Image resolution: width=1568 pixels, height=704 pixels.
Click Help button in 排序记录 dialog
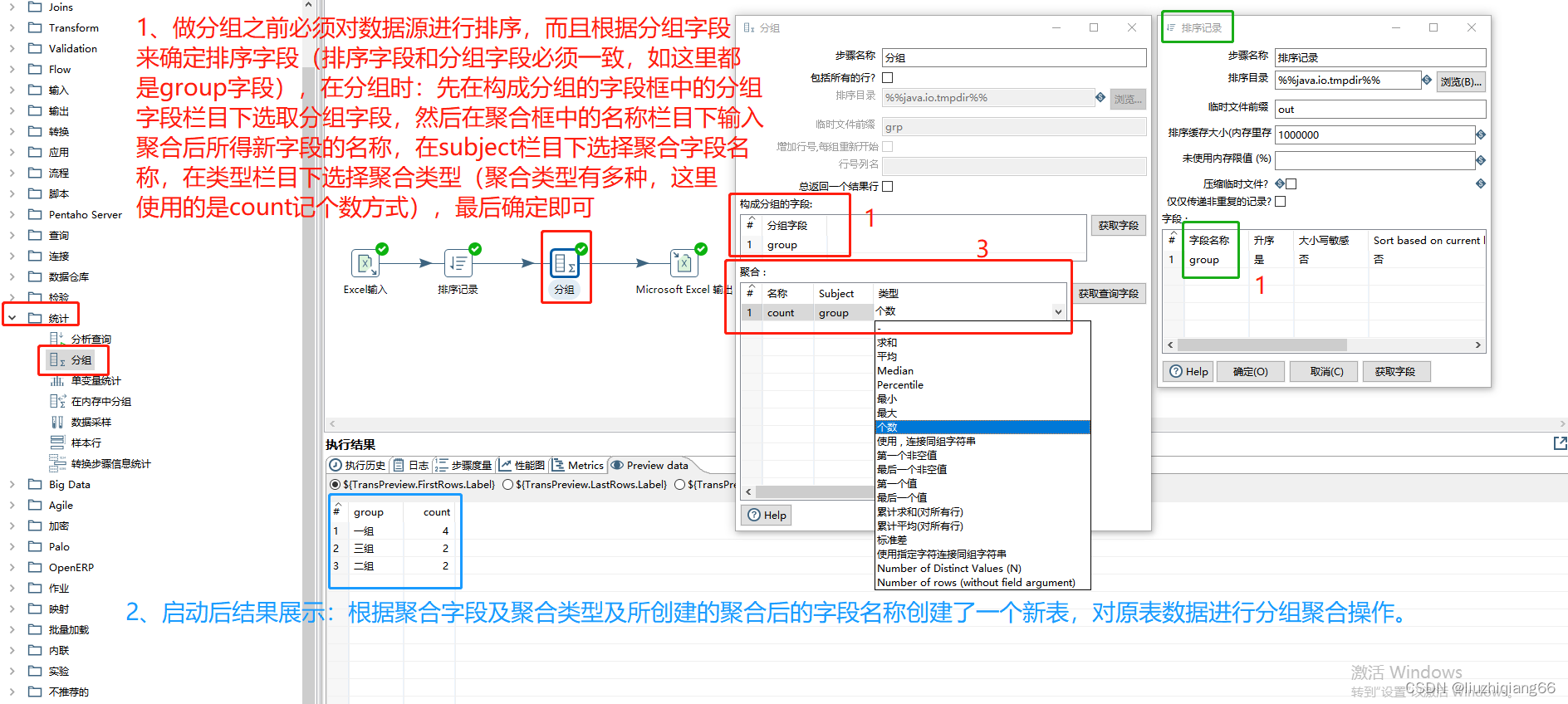tap(1188, 371)
